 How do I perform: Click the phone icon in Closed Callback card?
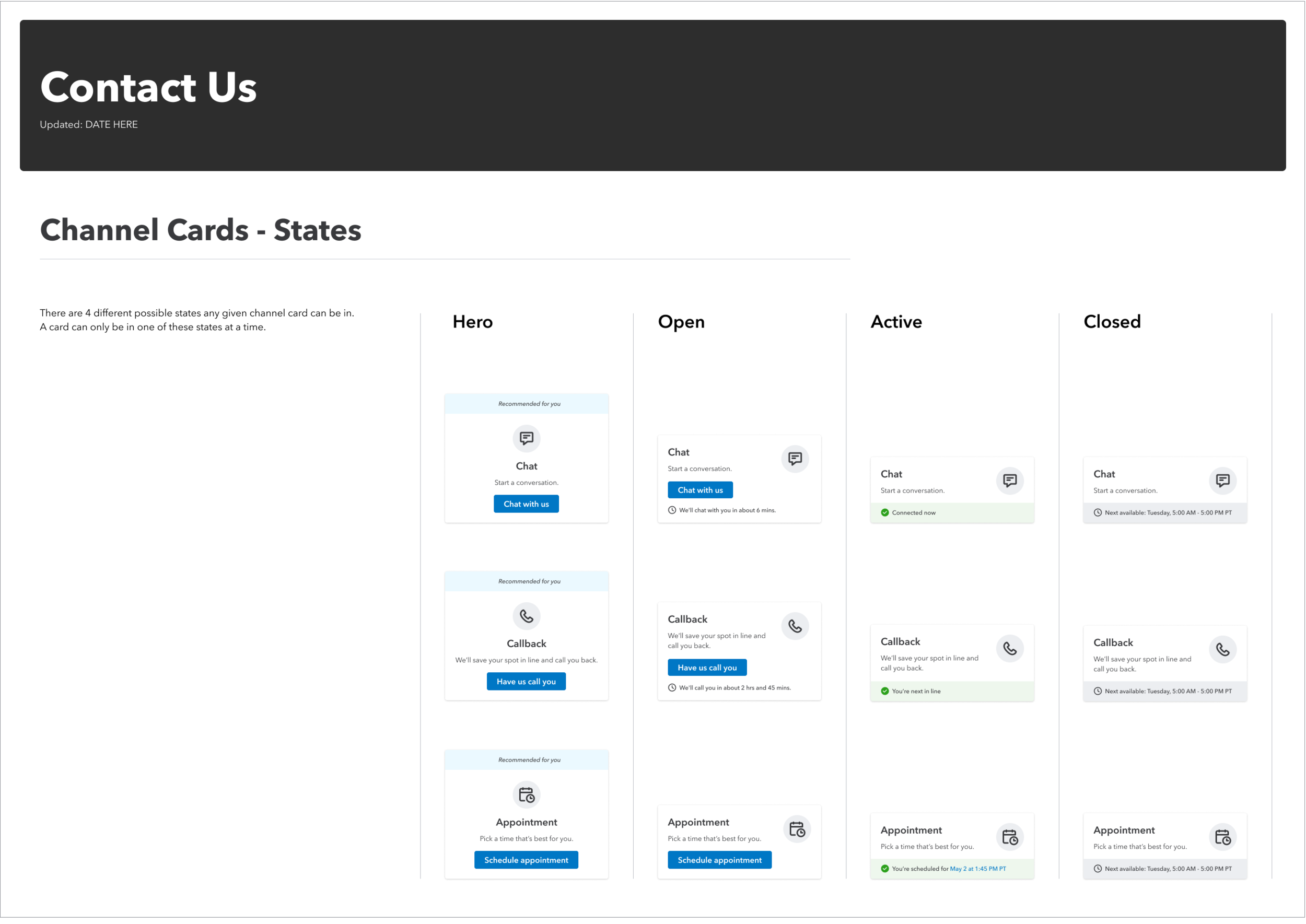click(1222, 649)
